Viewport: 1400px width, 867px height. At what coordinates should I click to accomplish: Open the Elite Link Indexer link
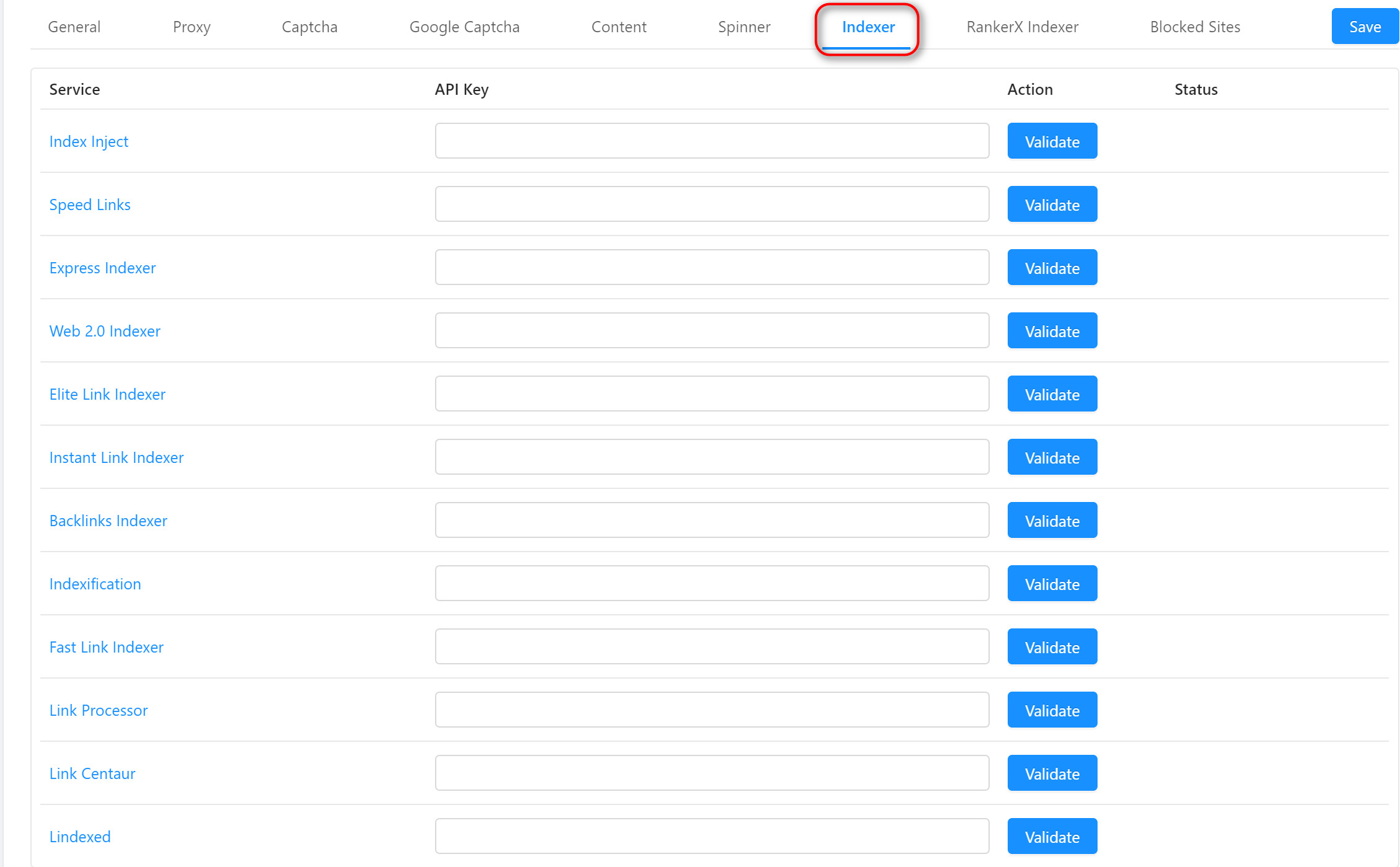107,394
